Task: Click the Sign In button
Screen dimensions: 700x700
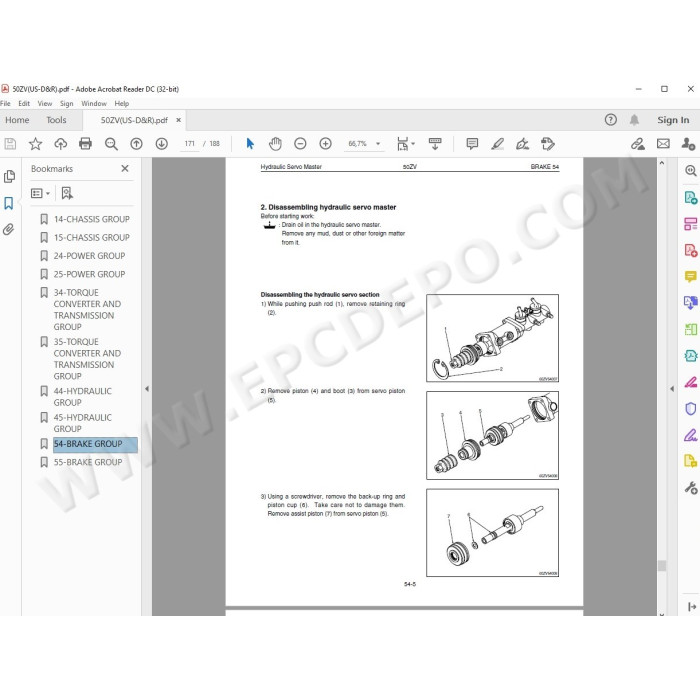Action: (673, 120)
